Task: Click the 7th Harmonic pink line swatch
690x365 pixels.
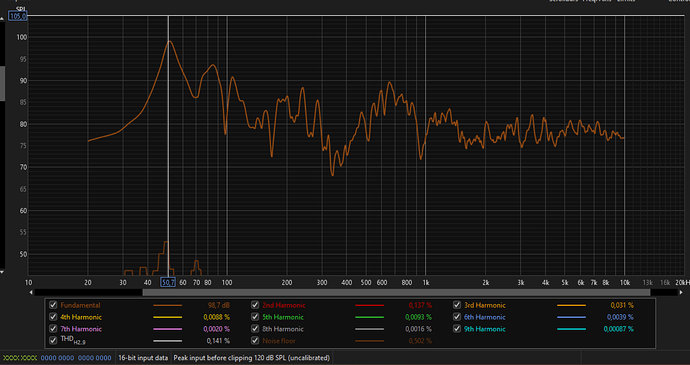Action: (167, 329)
